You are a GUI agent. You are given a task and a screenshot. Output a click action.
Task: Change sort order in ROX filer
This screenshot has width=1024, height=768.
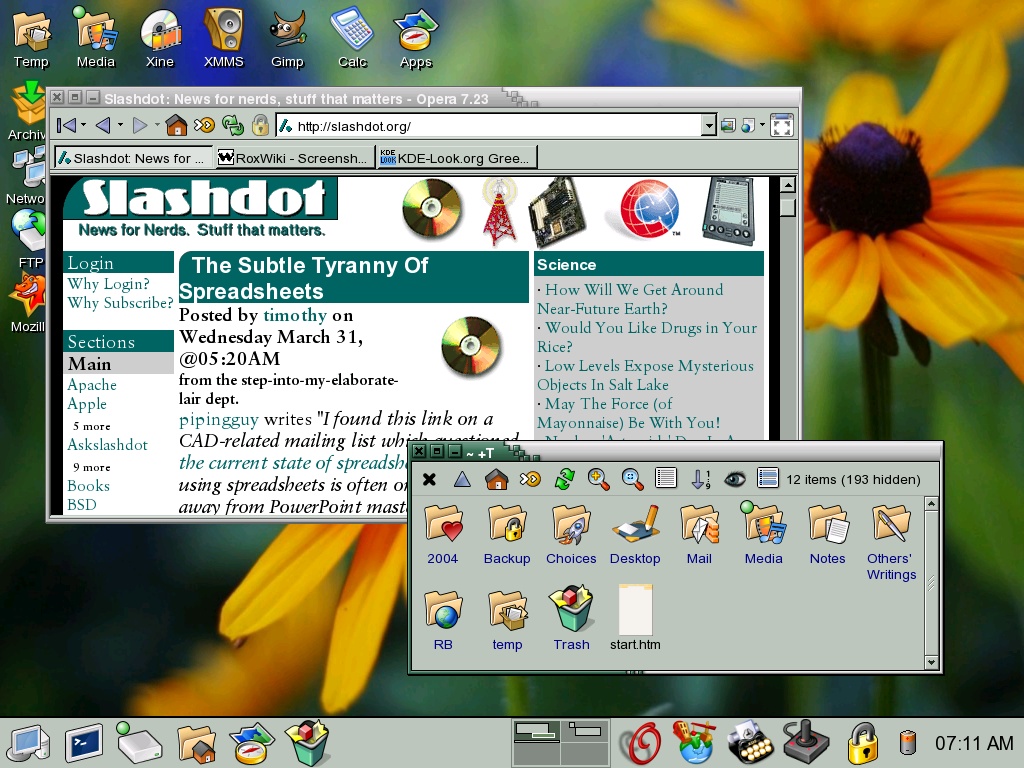(x=700, y=480)
